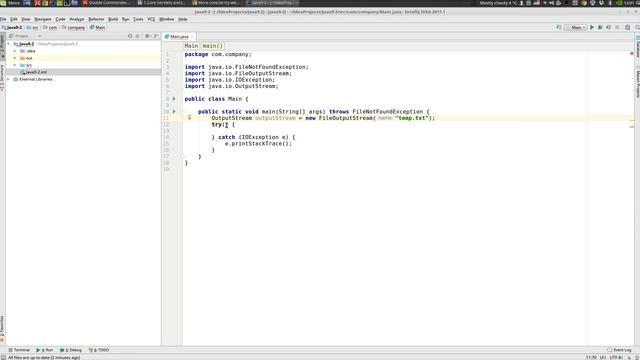Click Hide Project panel icon
Image resolution: width=640 pixels, height=360 pixels.
click(156, 36)
